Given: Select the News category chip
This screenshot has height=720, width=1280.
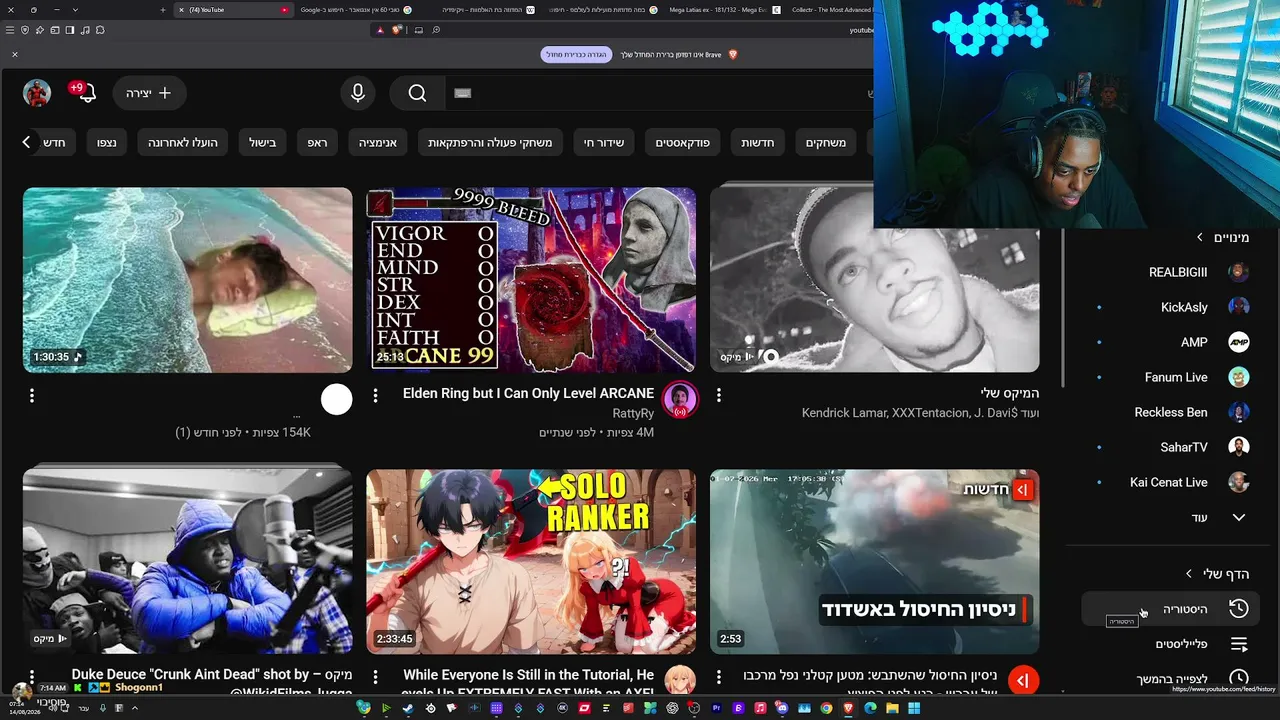Looking at the screenshot, I should (757, 143).
